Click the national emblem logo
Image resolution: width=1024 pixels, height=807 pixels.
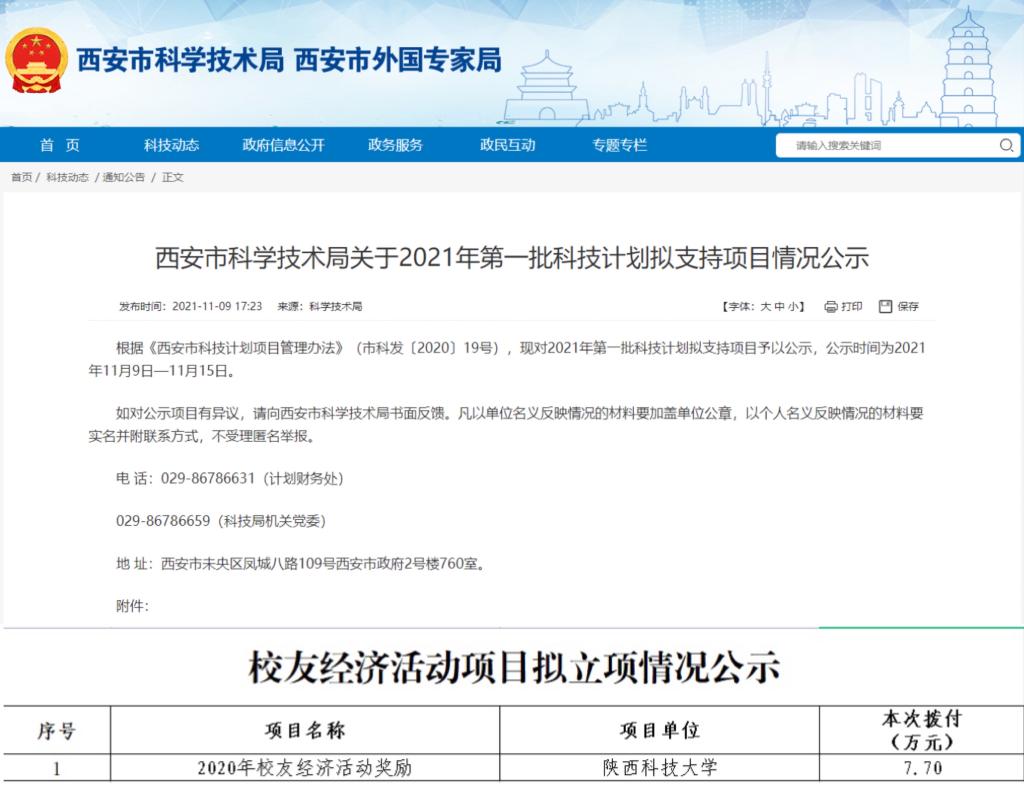38,62
